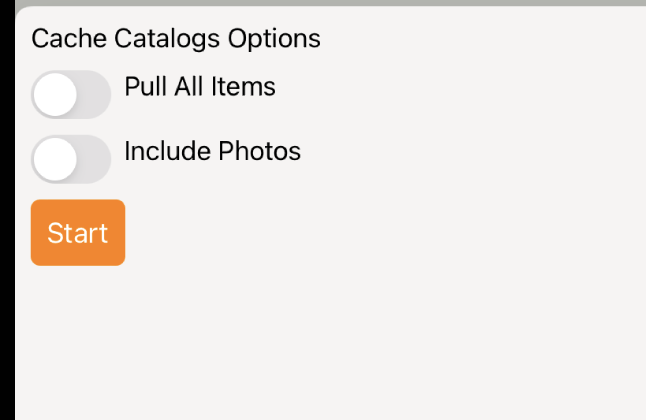Image resolution: width=646 pixels, height=420 pixels.
Task: Click the Cache Catalogs Options heading
Action: 176,39
